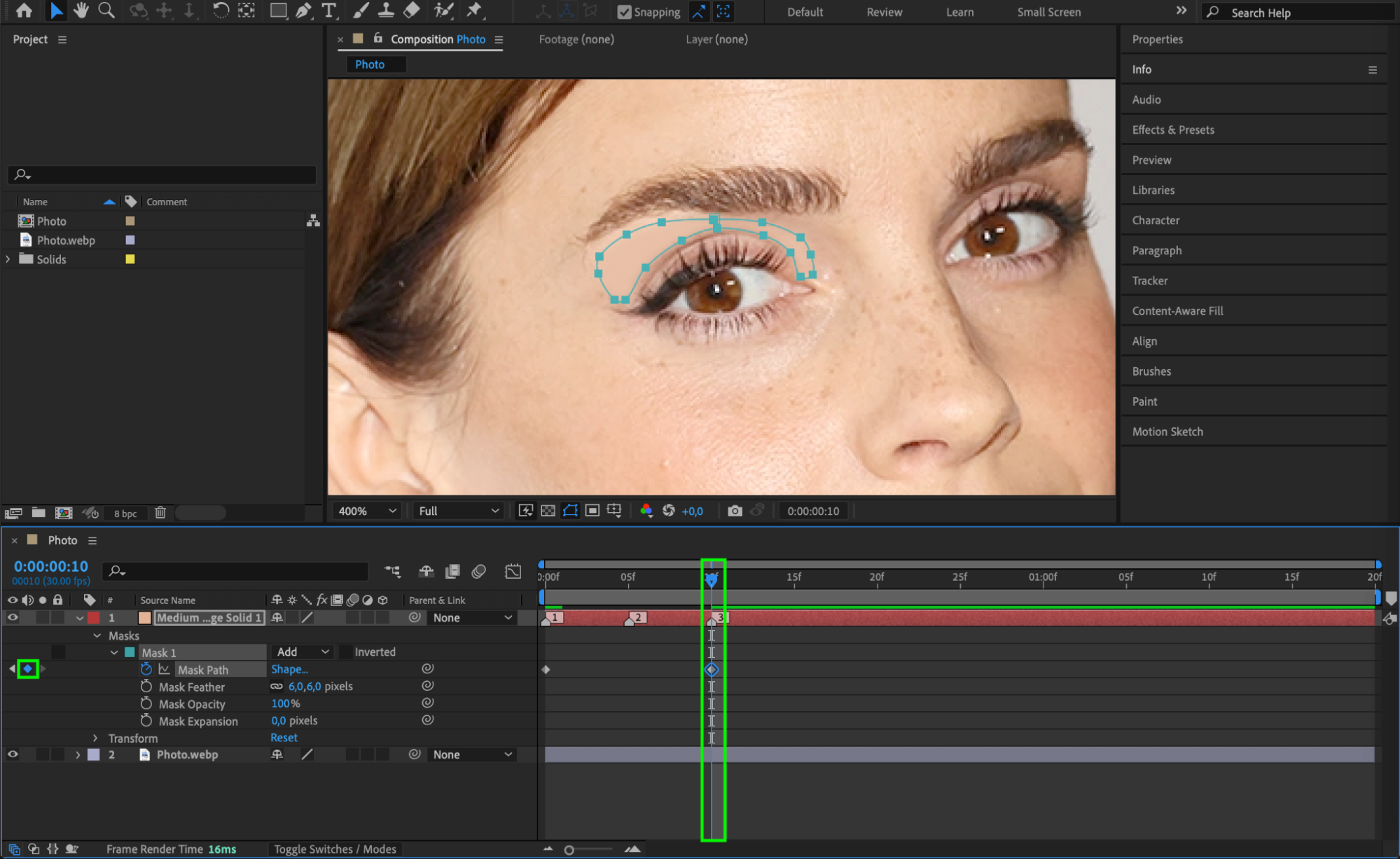The height and width of the screenshot is (859, 1400).
Task: Click the trash icon in Project panel
Action: coord(160,512)
